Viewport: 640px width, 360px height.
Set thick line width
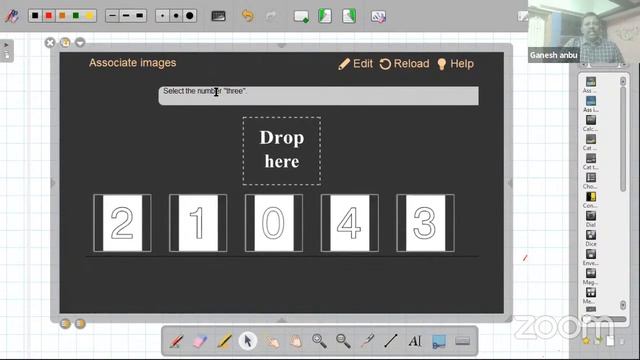click(x=140, y=16)
